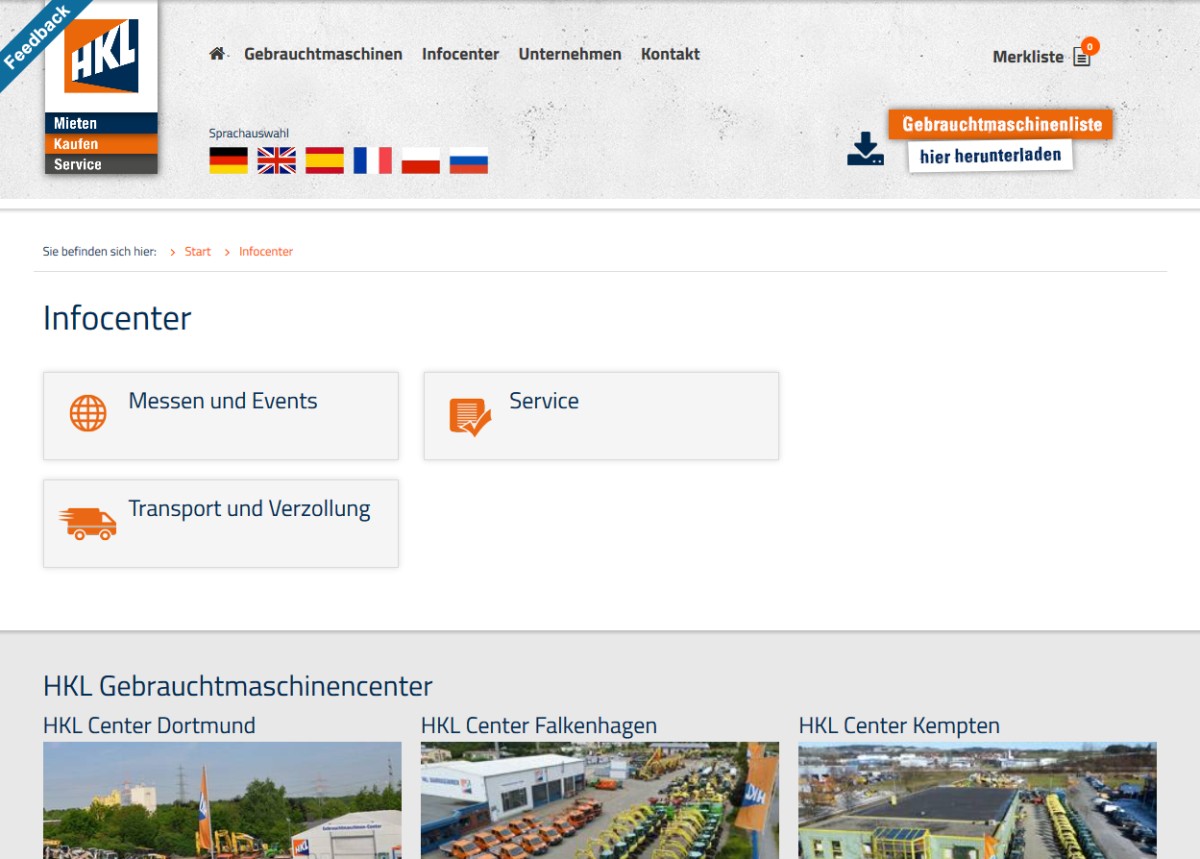Open the Kontakt menu item
Screen dimensions: 1200x859
tap(670, 54)
